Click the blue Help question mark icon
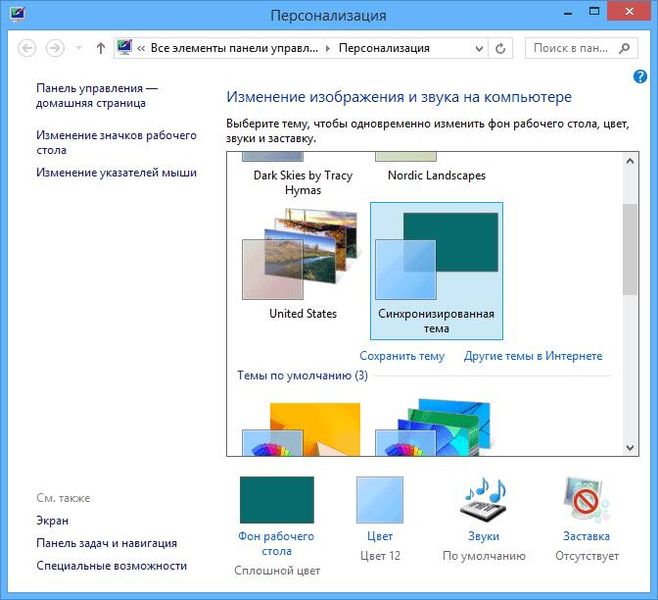Image resolution: width=658 pixels, height=600 pixels. pyautogui.click(x=640, y=76)
